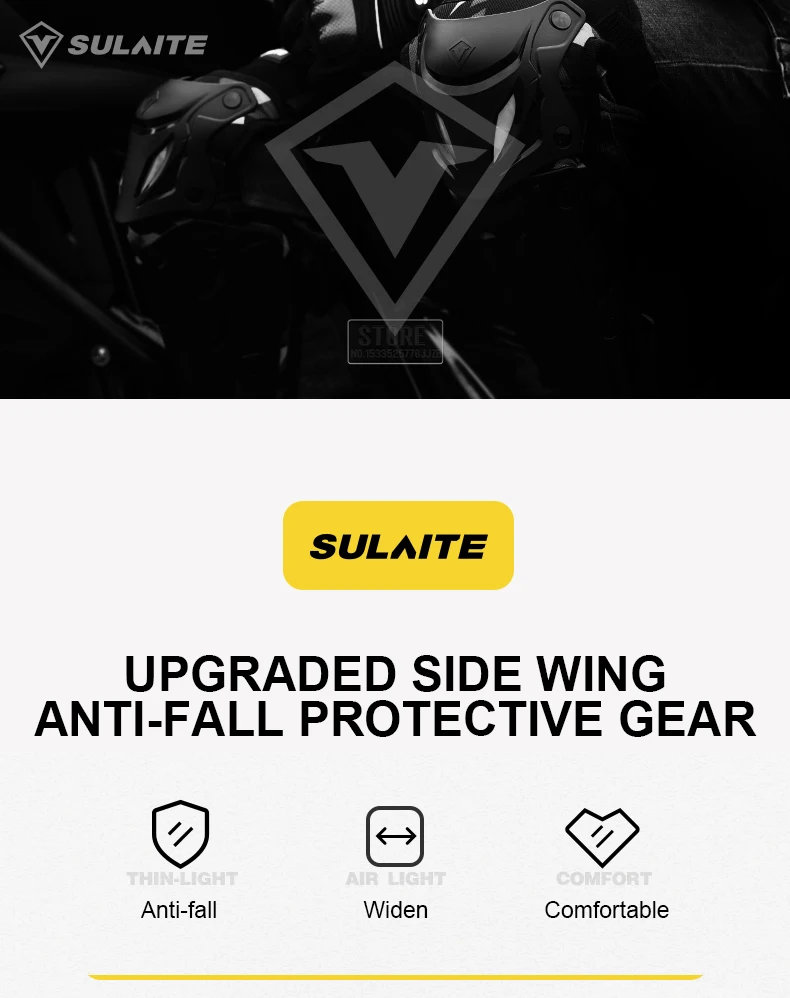790x998 pixels.
Task: Click the yellow SULAITE badge
Action: coord(399,545)
